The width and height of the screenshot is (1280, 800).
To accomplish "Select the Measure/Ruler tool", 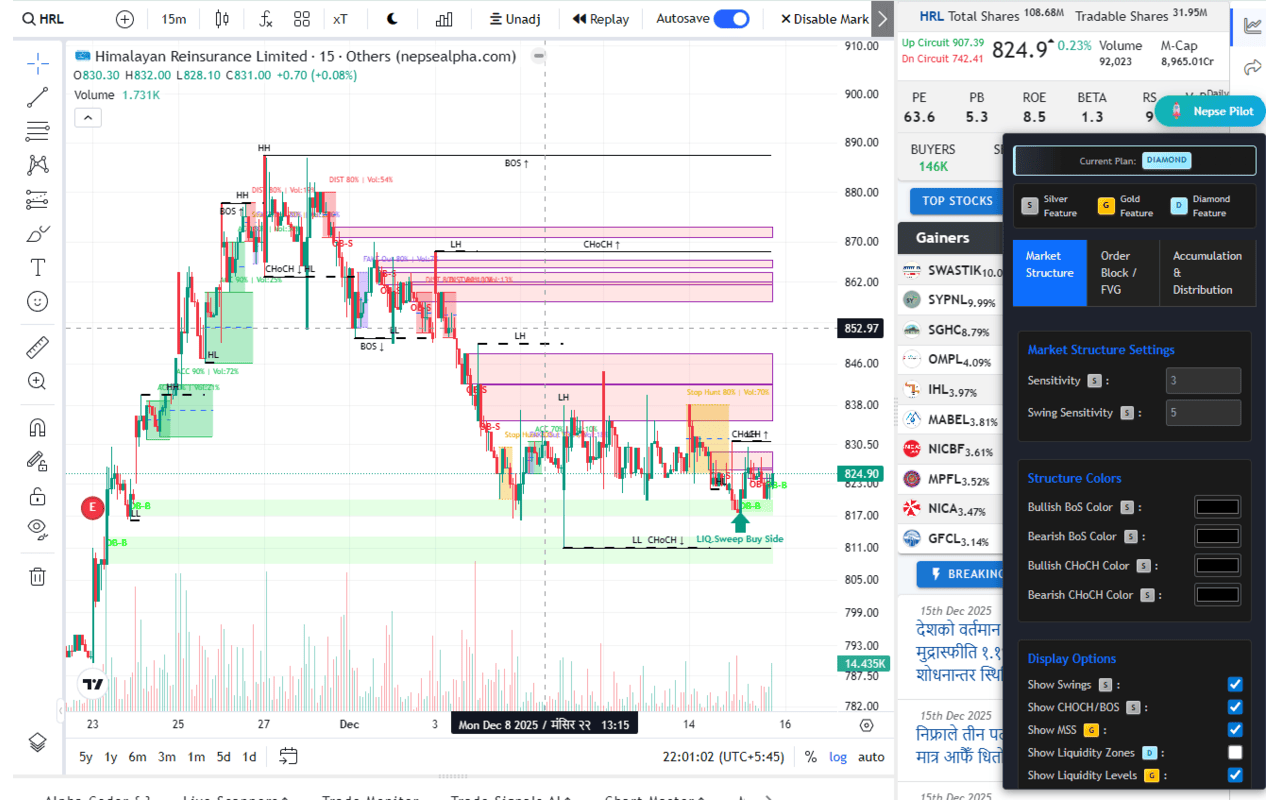I will coord(38,347).
